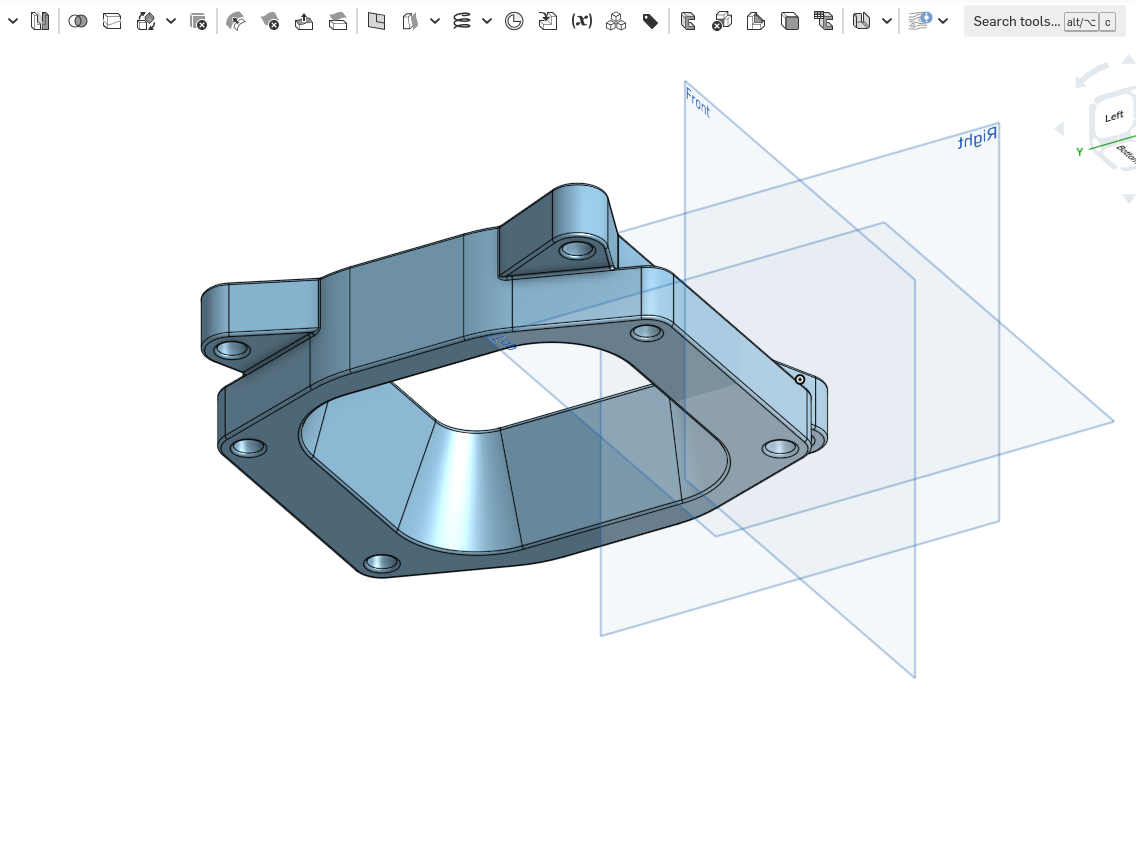Activate the Transform tool with rotating cubes
1136x861 pixels.
tap(146, 21)
